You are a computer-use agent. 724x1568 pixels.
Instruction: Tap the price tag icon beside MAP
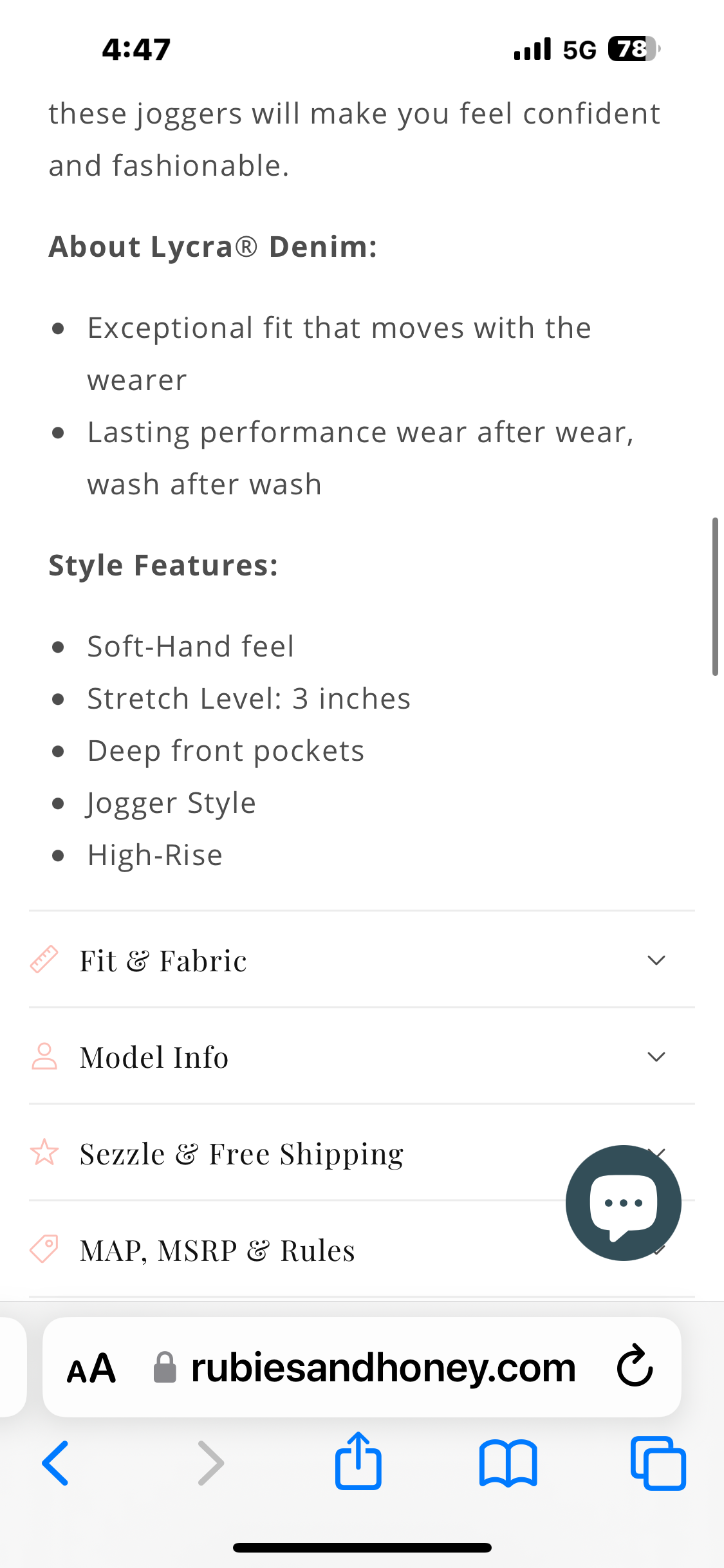tap(44, 1249)
